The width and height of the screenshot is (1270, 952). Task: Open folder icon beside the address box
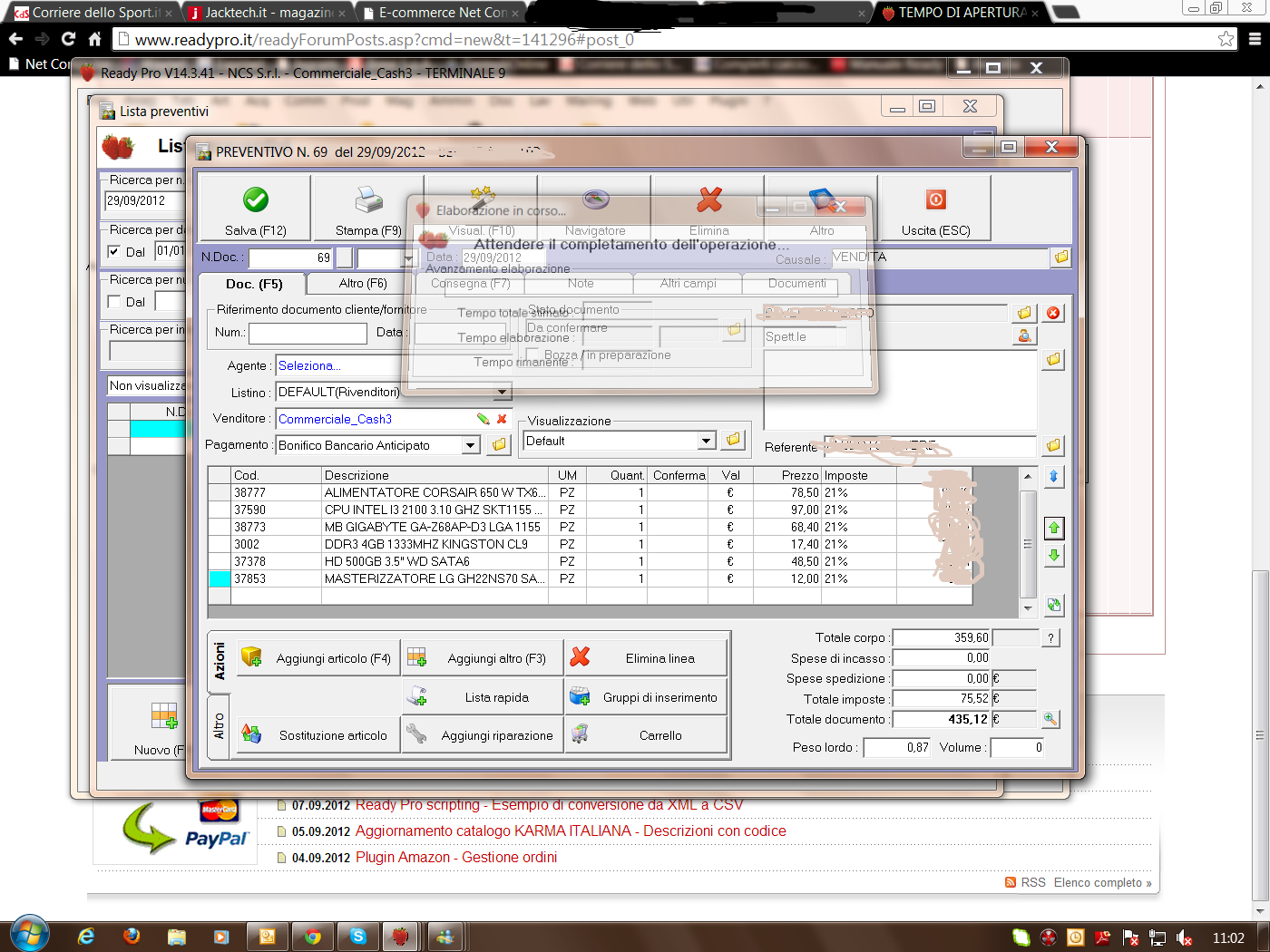(1052, 360)
